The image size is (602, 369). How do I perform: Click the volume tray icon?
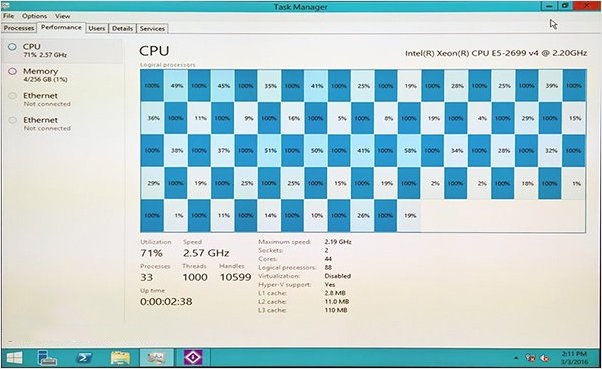tap(544, 358)
